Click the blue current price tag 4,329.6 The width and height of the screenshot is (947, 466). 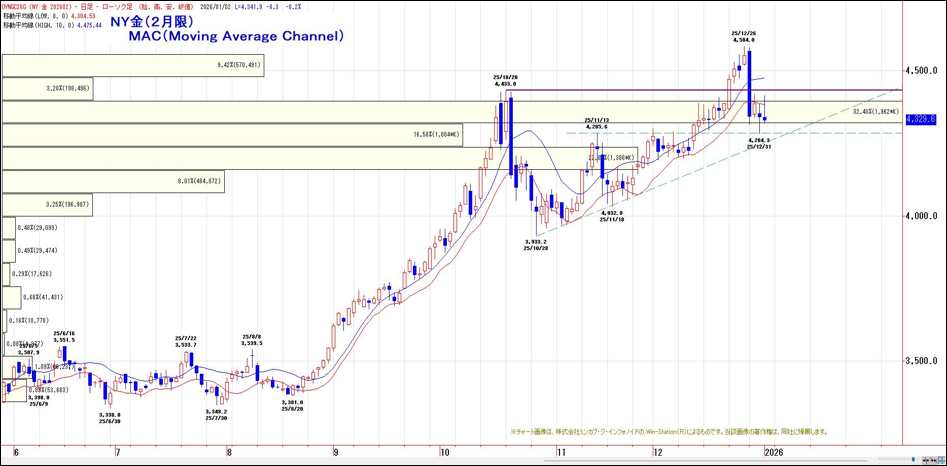(919, 119)
